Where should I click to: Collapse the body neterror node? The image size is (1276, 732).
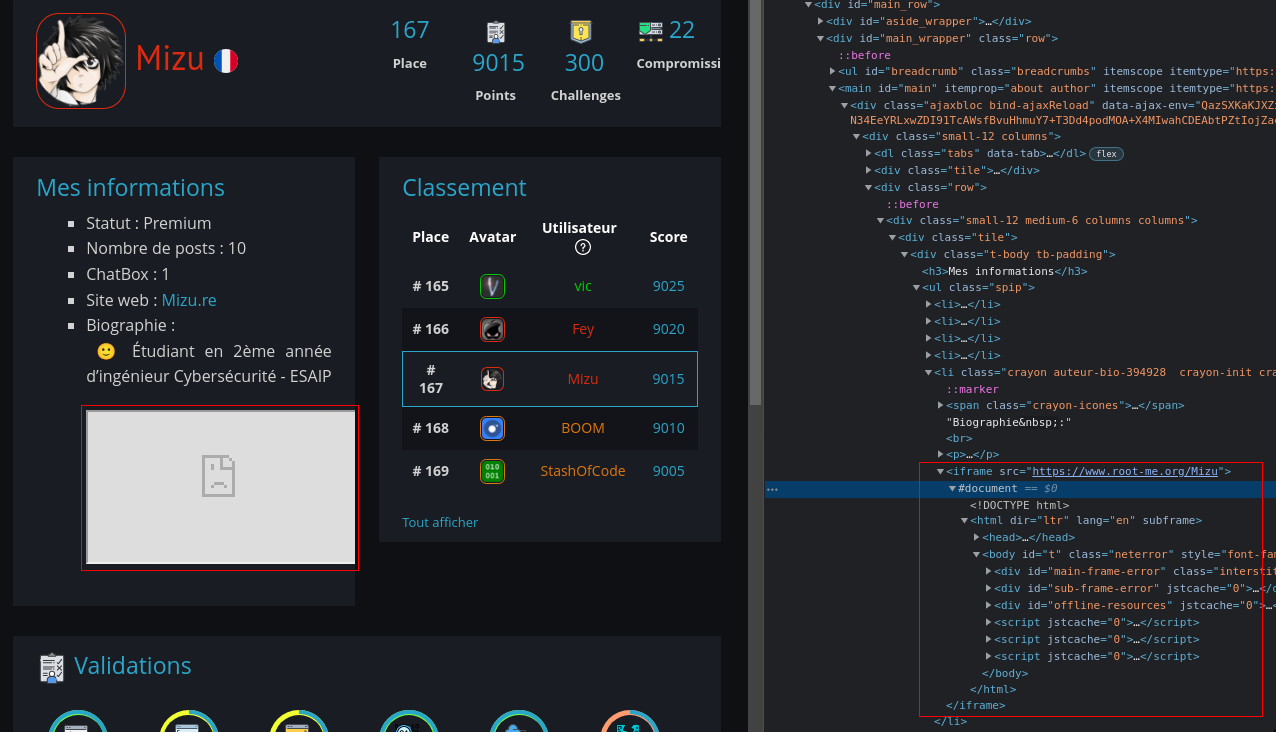click(x=977, y=555)
